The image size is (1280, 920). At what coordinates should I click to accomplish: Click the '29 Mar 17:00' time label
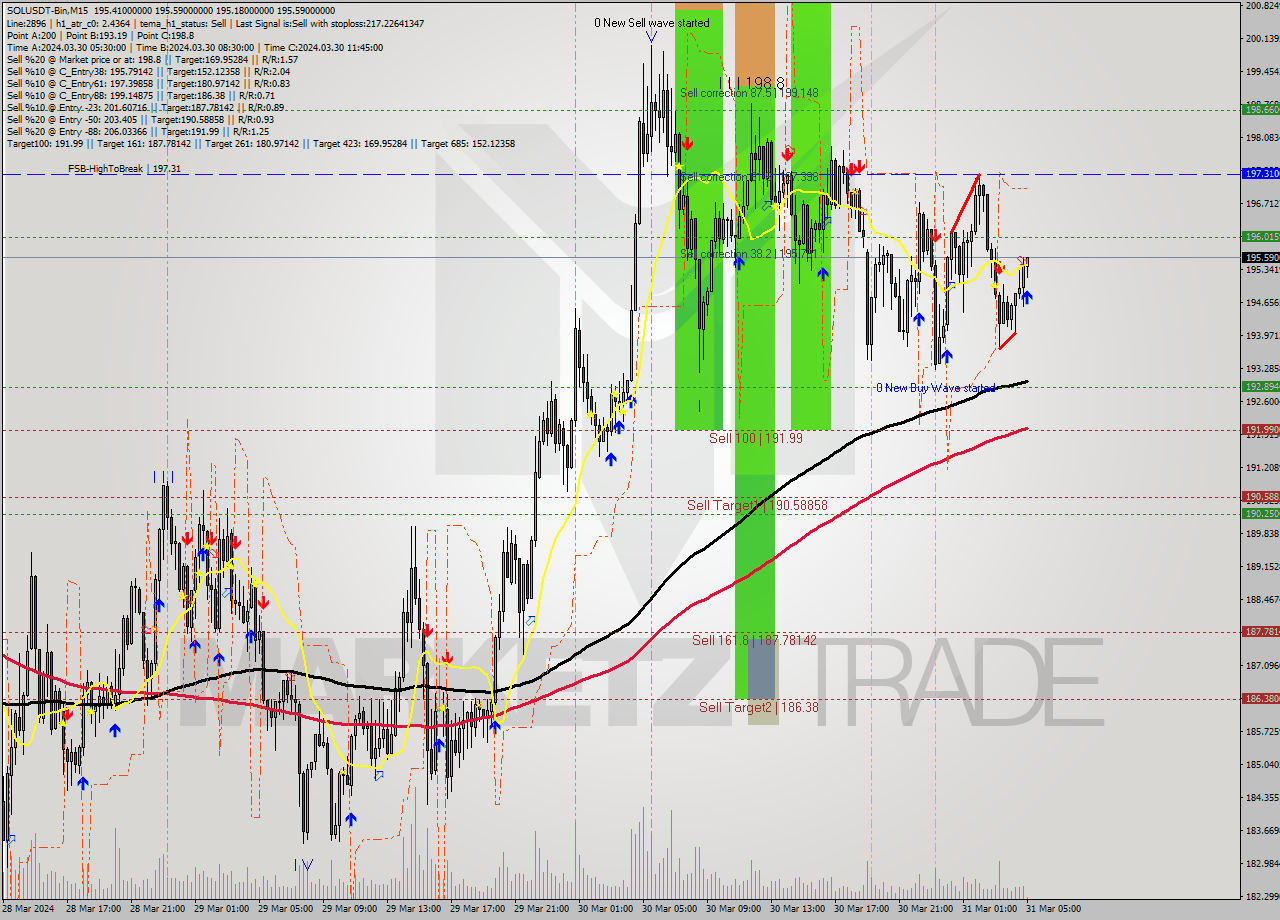(478, 909)
